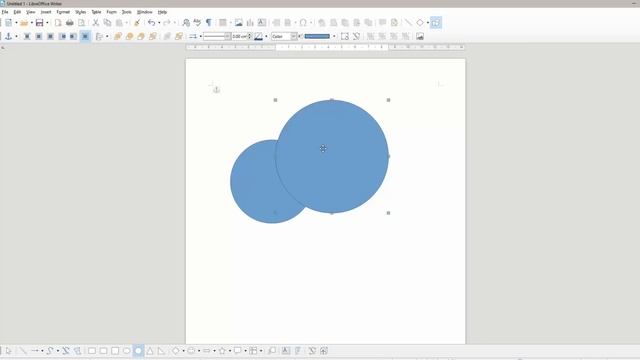640x360 pixels.
Task: Open the Tools menu
Action: [x=127, y=12]
